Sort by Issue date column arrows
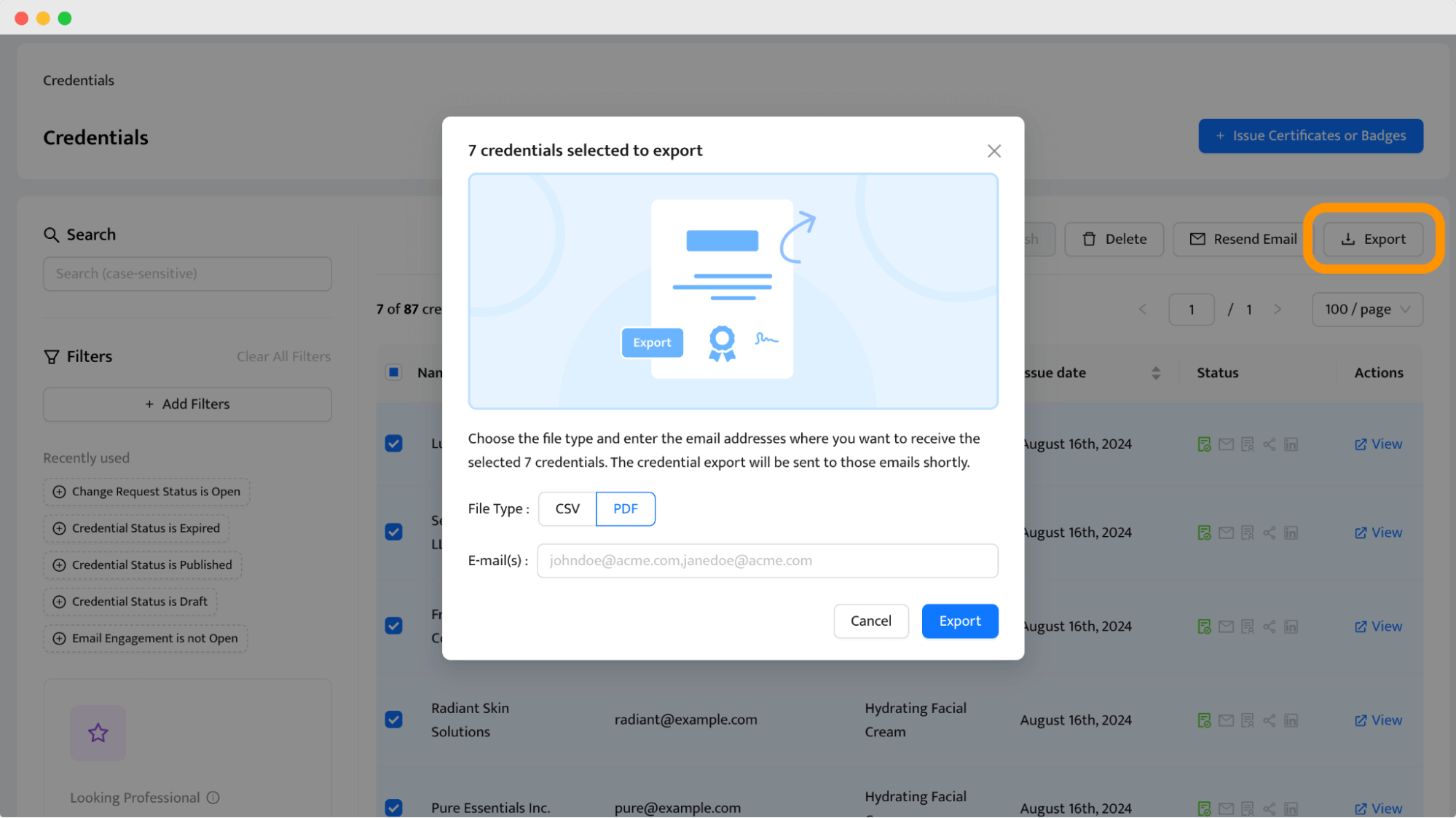The image size is (1456, 818). point(1155,373)
